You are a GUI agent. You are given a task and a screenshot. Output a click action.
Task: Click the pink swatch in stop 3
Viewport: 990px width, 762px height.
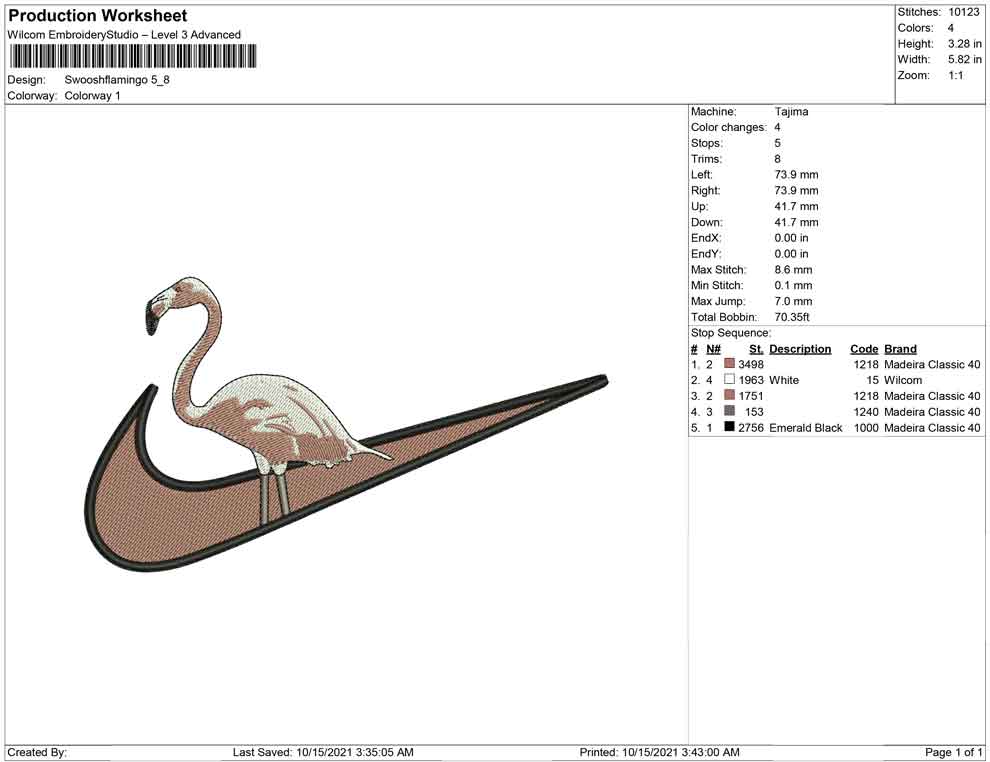click(729, 395)
